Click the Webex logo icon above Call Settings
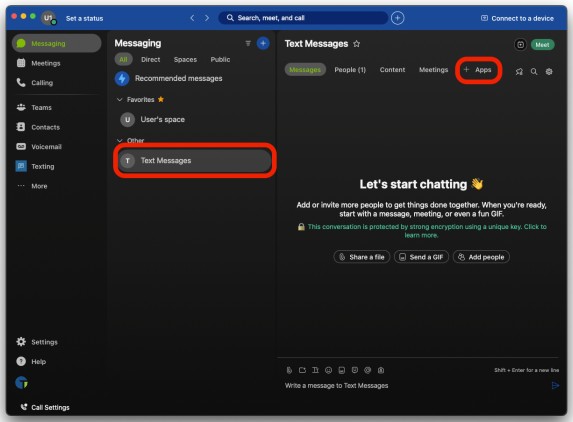573x422 pixels. click(22, 383)
